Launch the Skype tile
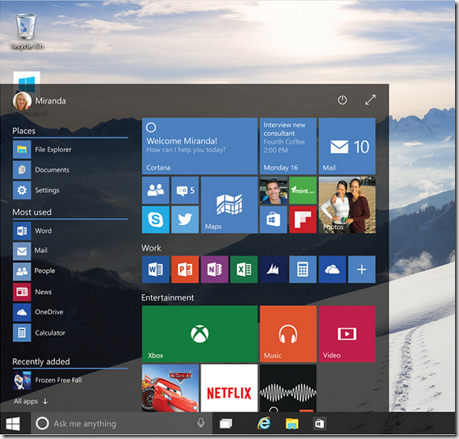This screenshot has width=459, height=439. pos(156,219)
